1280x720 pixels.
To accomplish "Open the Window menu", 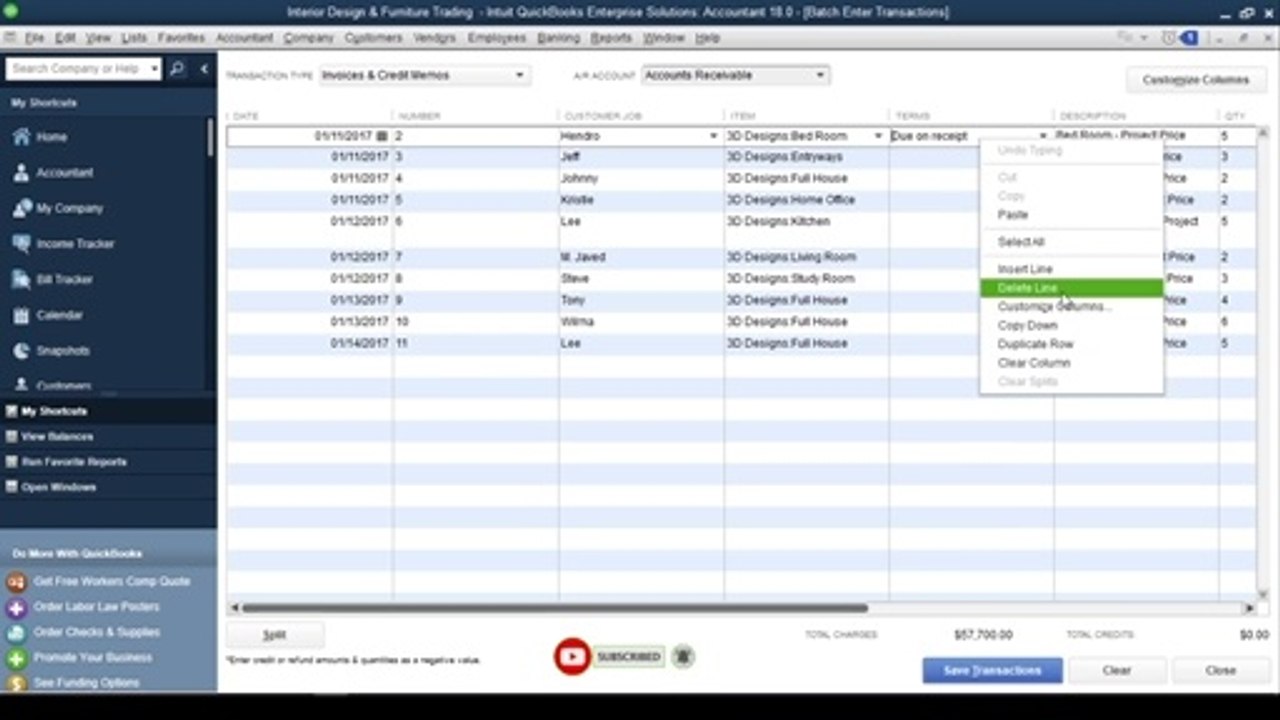I will [664, 38].
